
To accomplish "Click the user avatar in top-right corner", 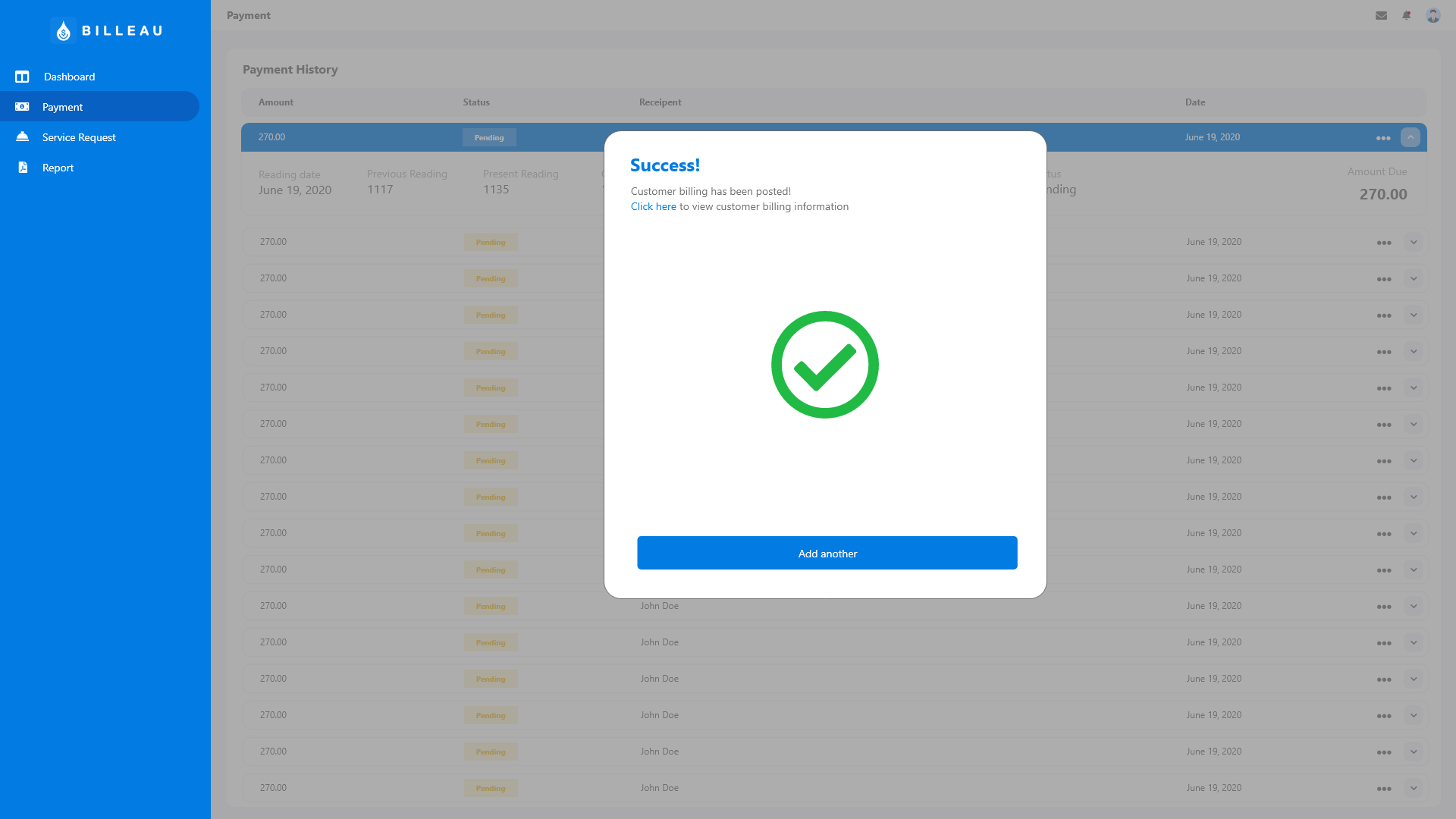I will (1432, 15).
